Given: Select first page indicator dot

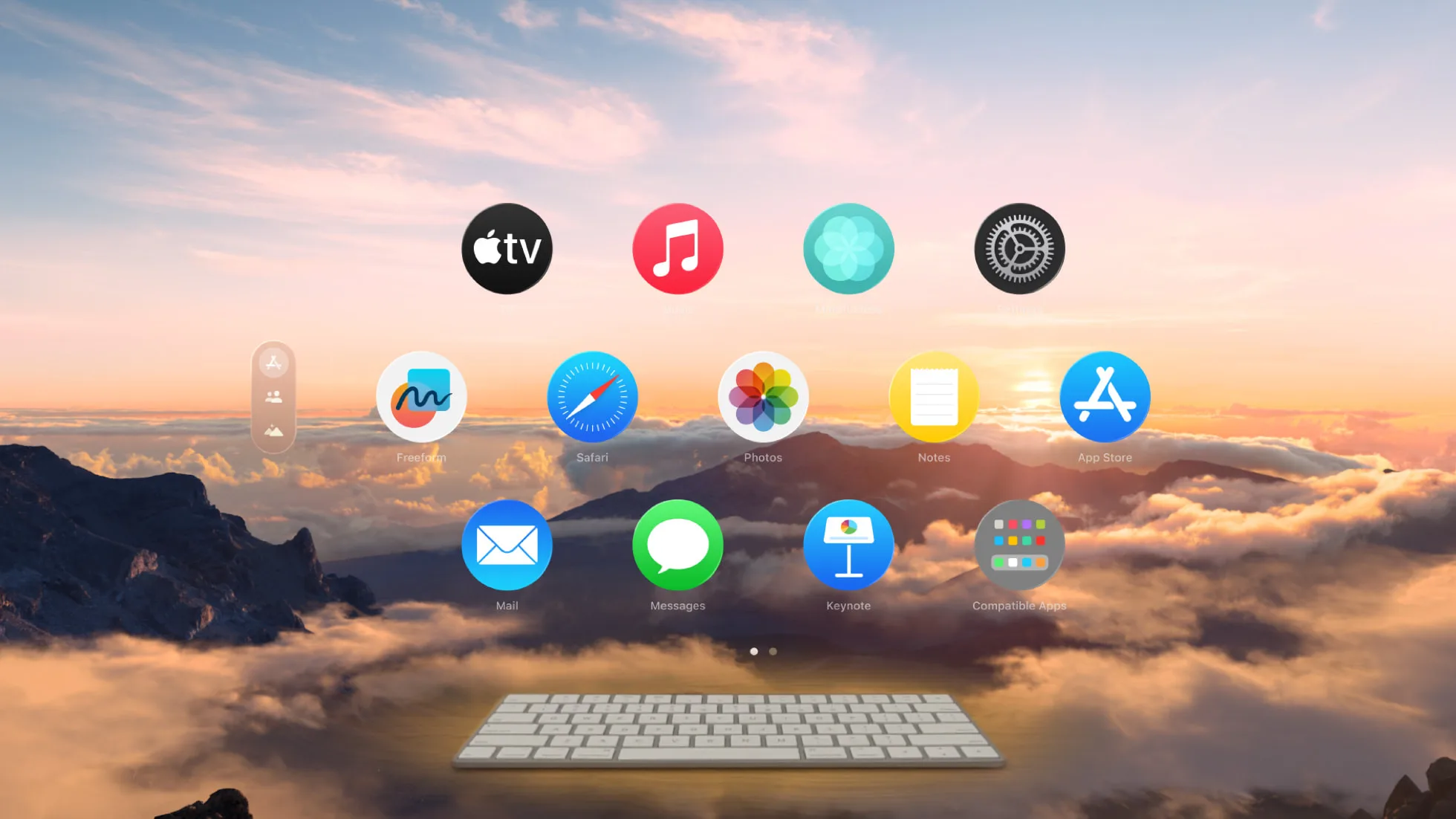Looking at the screenshot, I should (754, 651).
